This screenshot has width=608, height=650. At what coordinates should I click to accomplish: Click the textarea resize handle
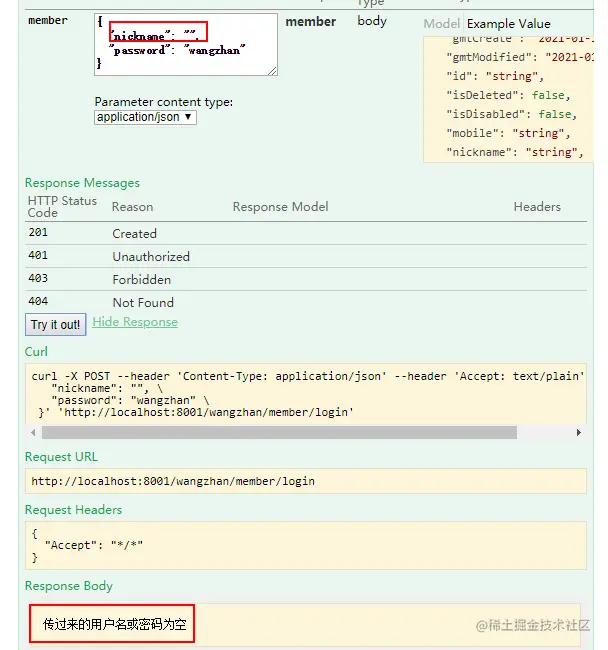click(x=273, y=71)
